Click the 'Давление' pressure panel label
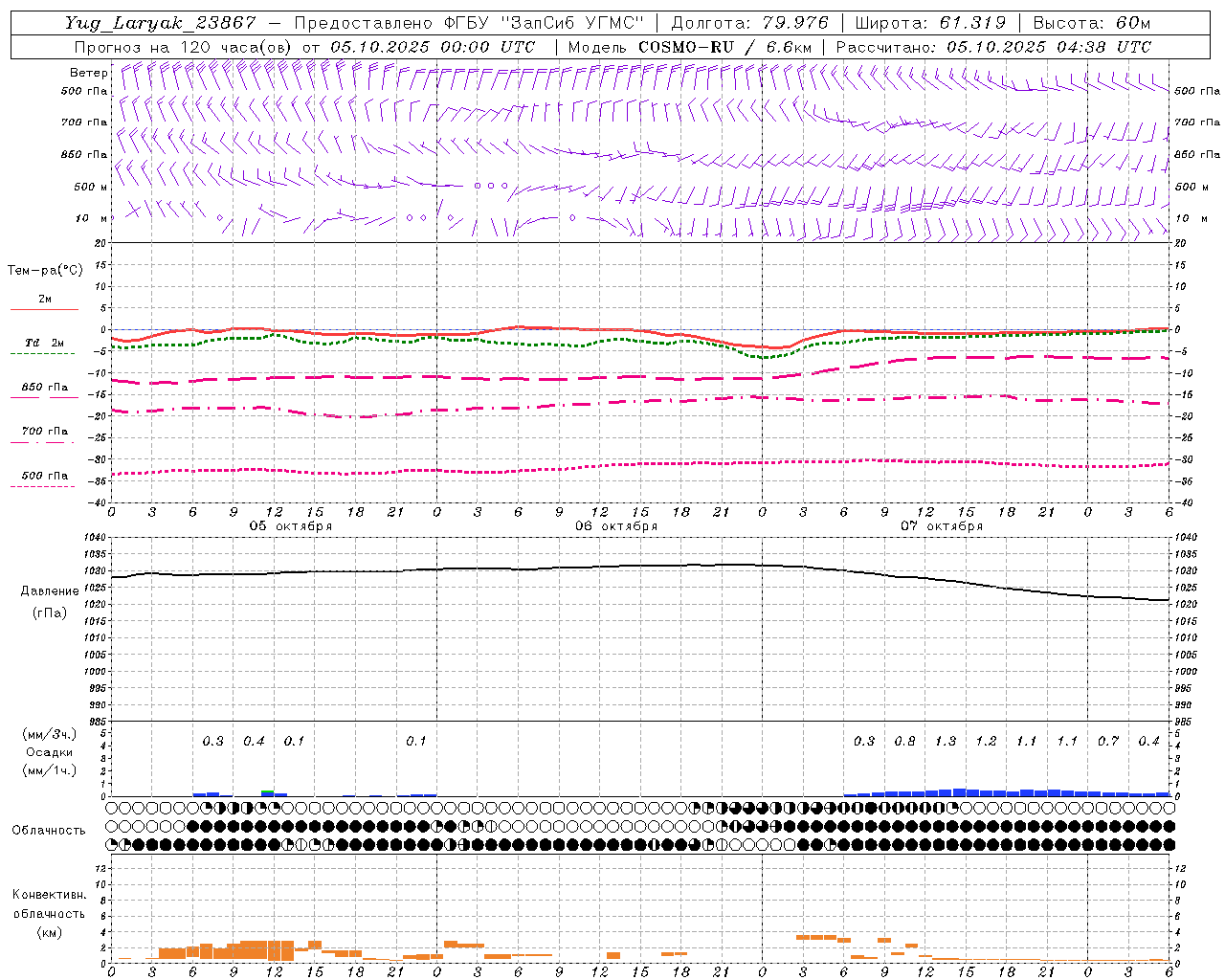 (50, 591)
